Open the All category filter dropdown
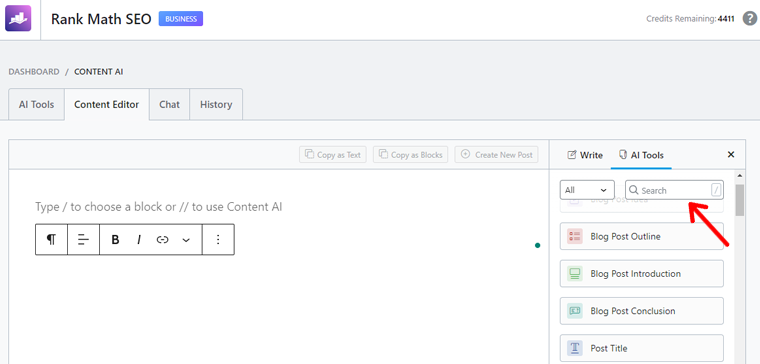Image resolution: width=760 pixels, height=364 pixels. [x=587, y=190]
